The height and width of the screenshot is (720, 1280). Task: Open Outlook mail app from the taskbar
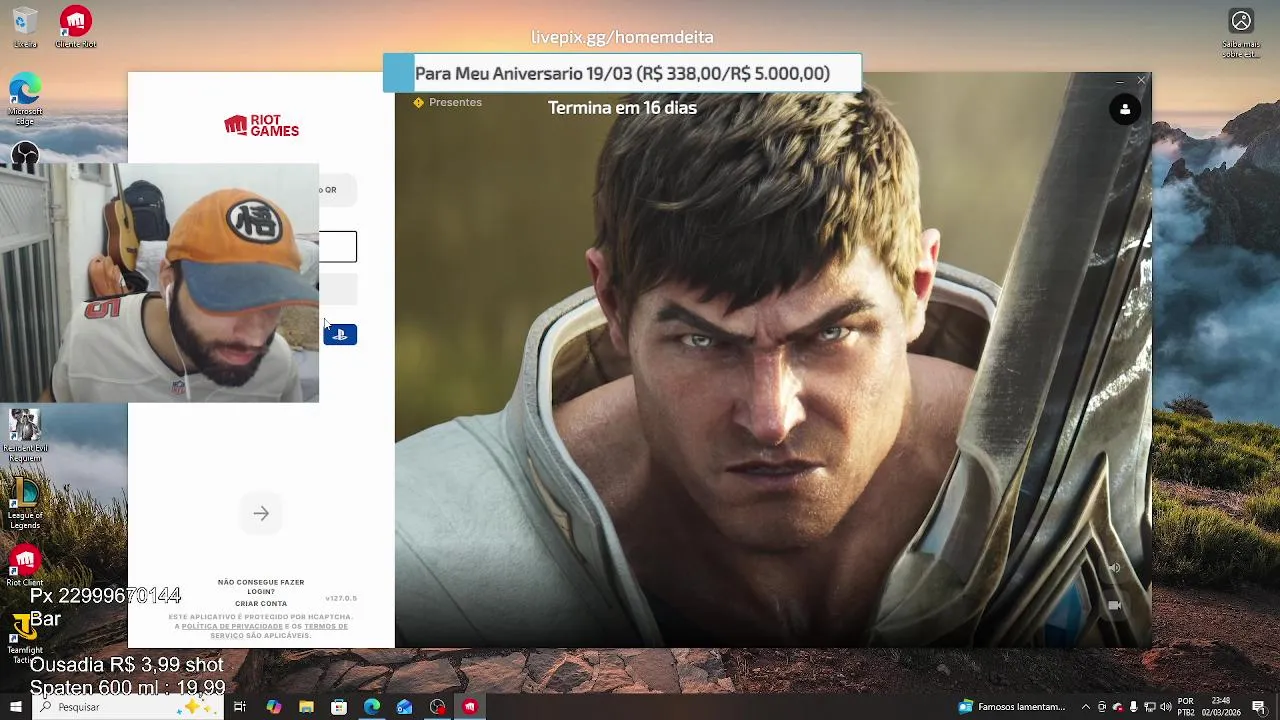click(x=404, y=707)
